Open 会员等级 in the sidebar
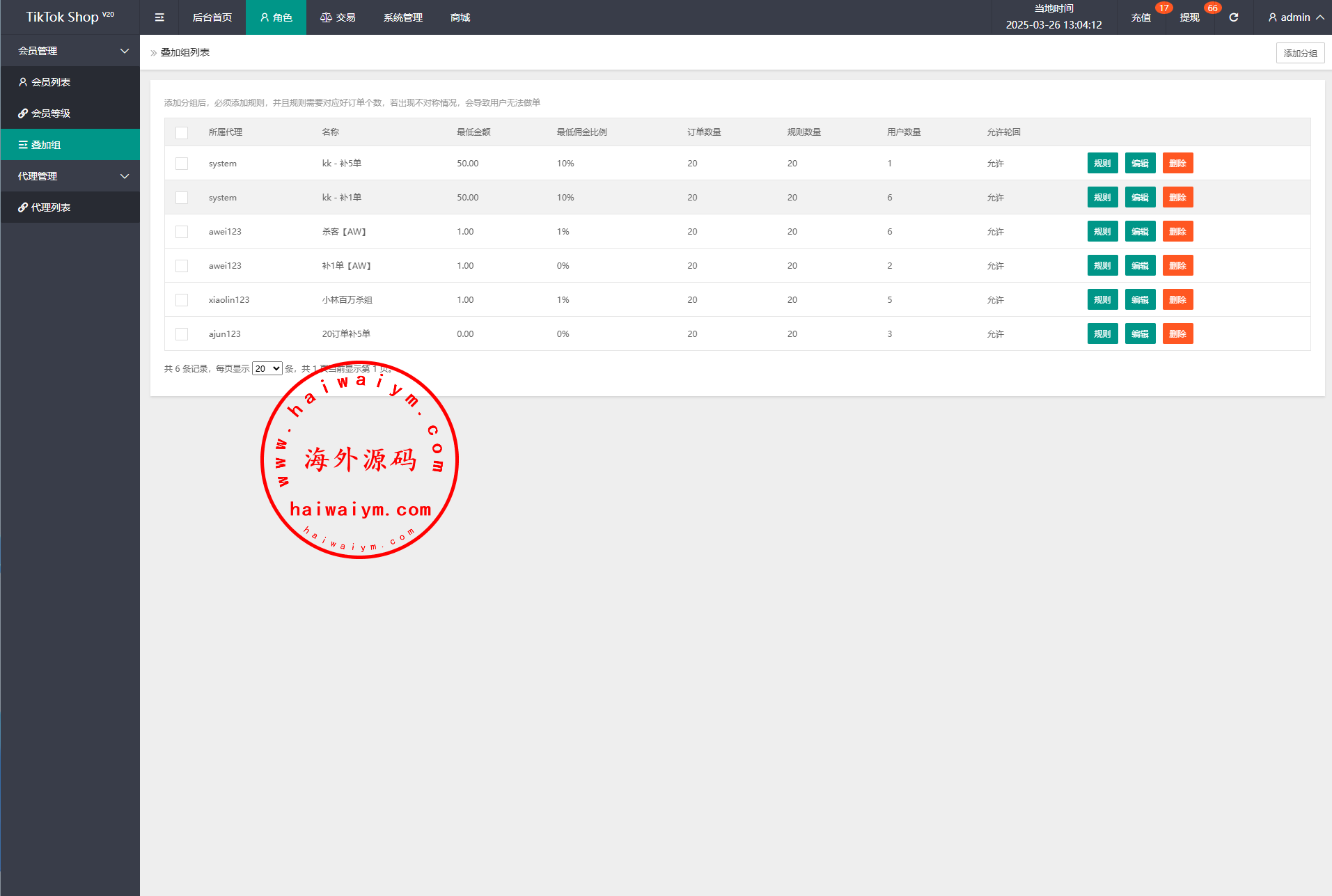The width and height of the screenshot is (1332, 896). click(50, 113)
